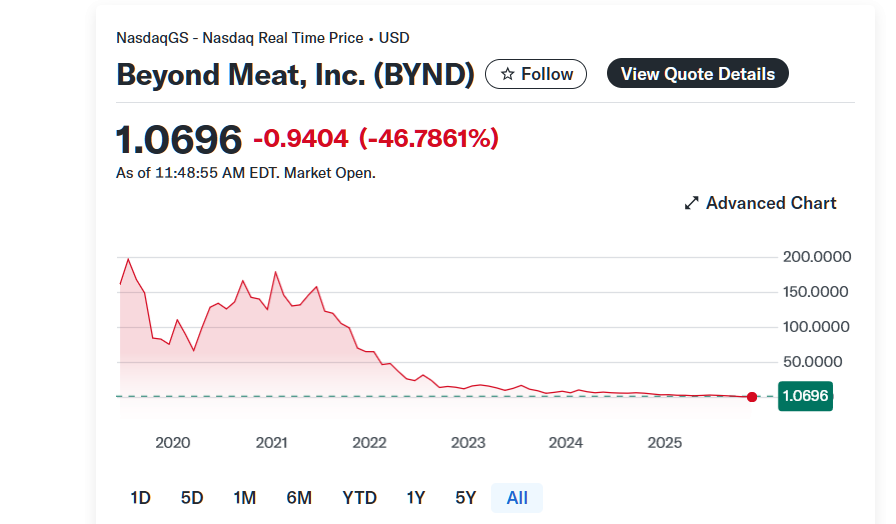Screen dimensions: 896x524
Task: Select the 5D time range
Action: click(x=192, y=497)
